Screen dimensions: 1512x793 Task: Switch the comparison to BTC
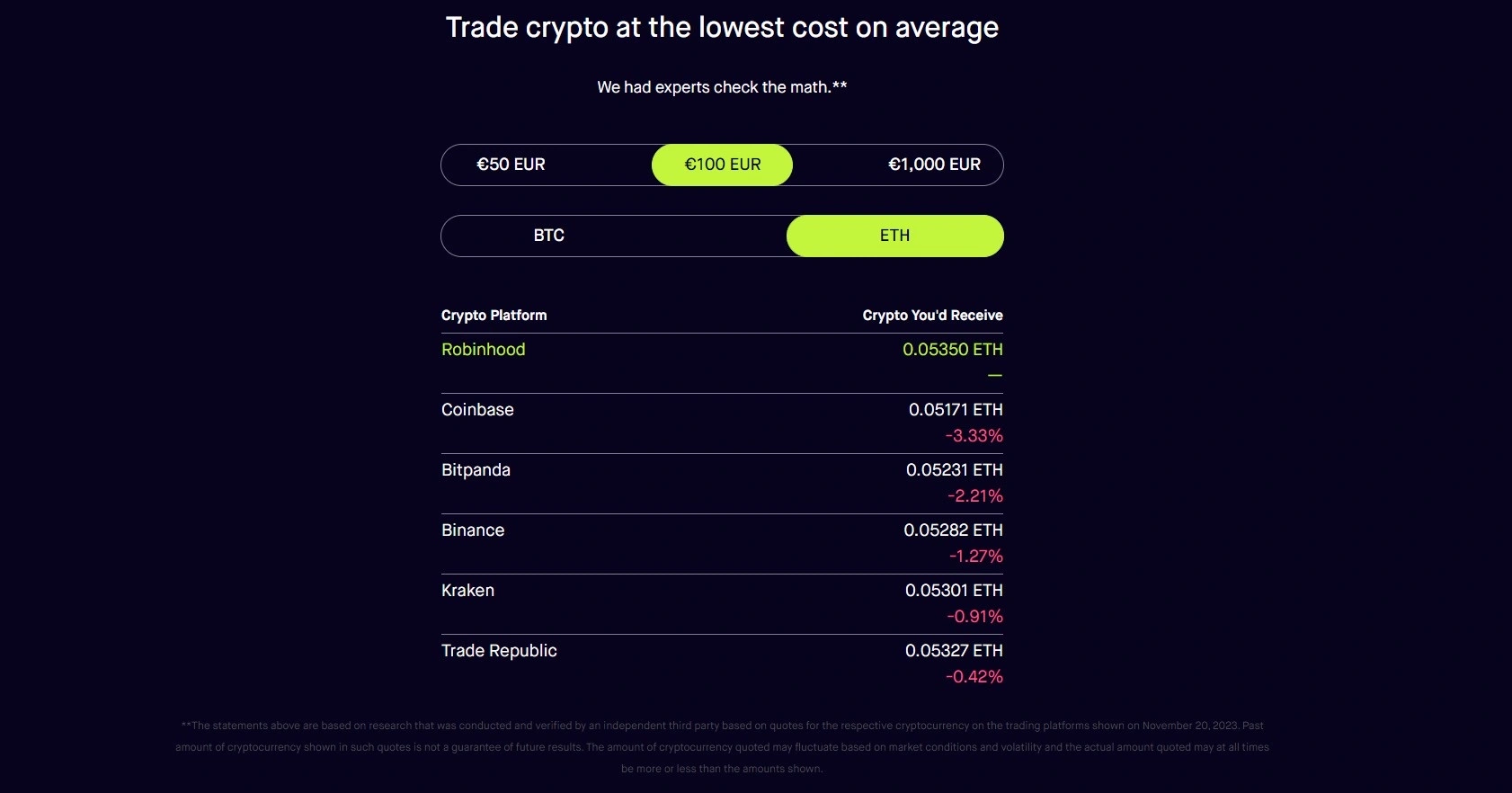(x=548, y=236)
